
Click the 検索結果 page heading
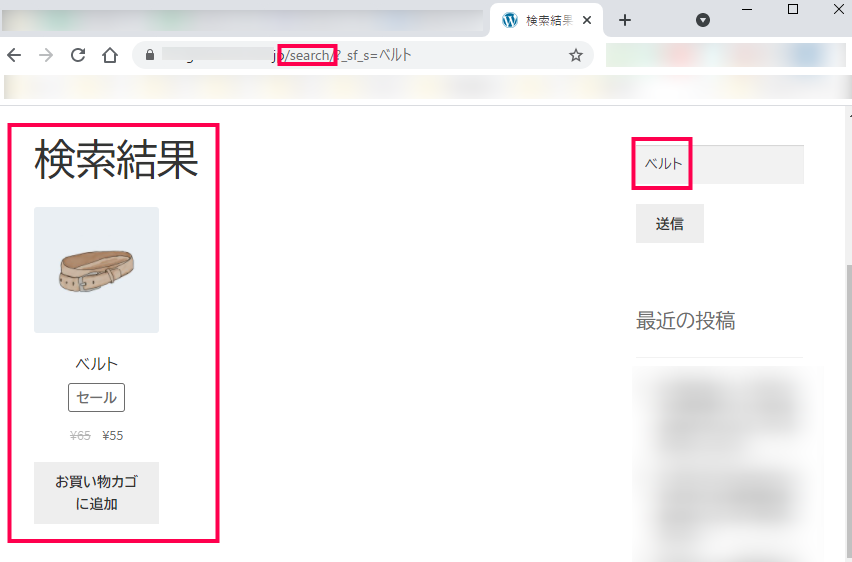point(116,159)
